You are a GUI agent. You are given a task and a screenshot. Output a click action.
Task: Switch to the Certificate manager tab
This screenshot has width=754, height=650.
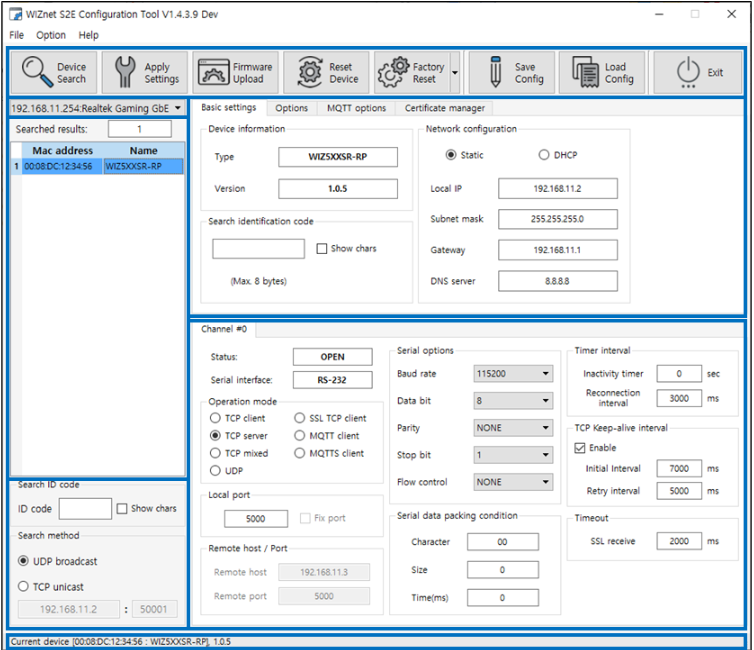pos(444,108)
